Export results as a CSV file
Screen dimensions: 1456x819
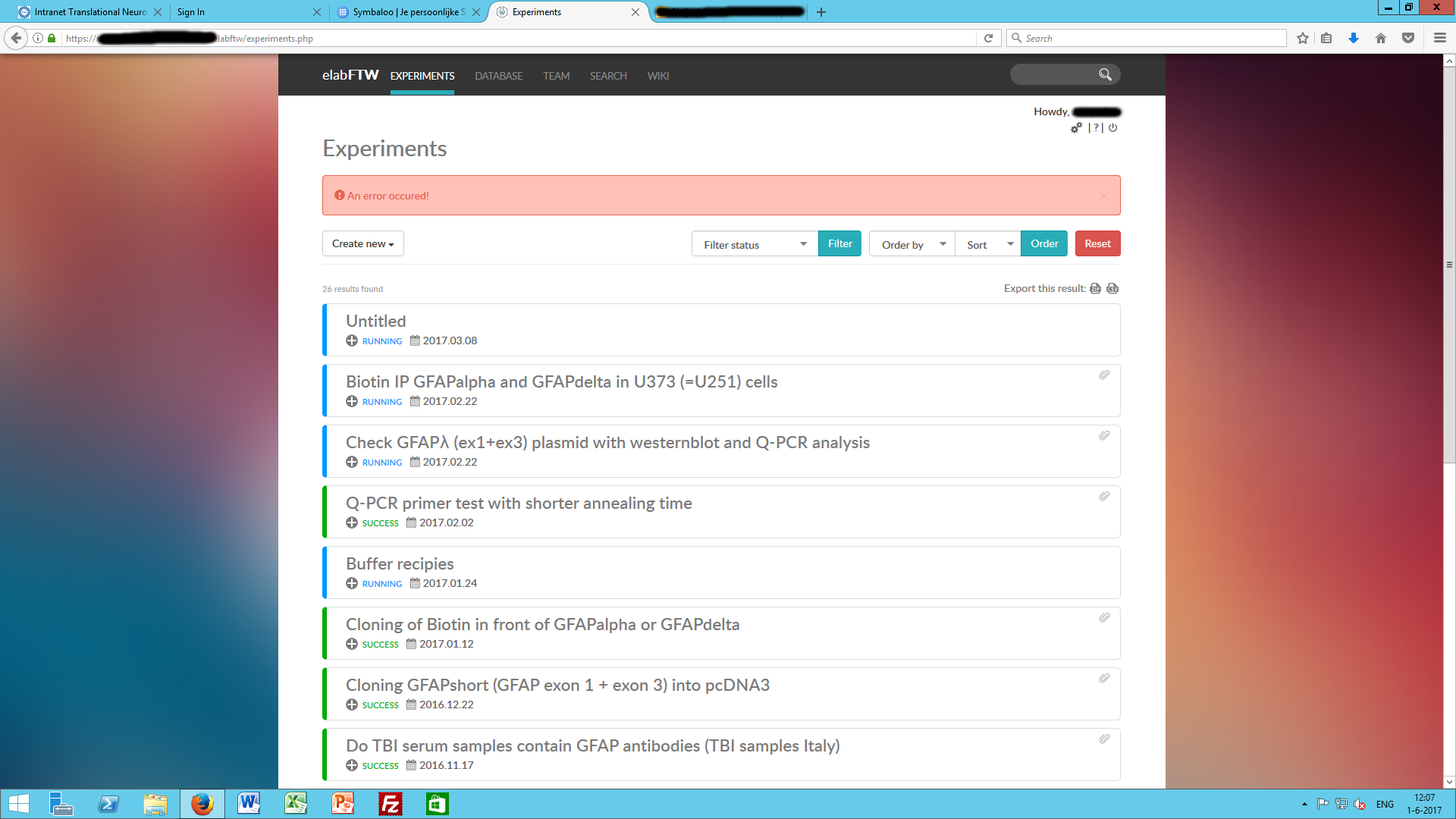[1112, 288]
